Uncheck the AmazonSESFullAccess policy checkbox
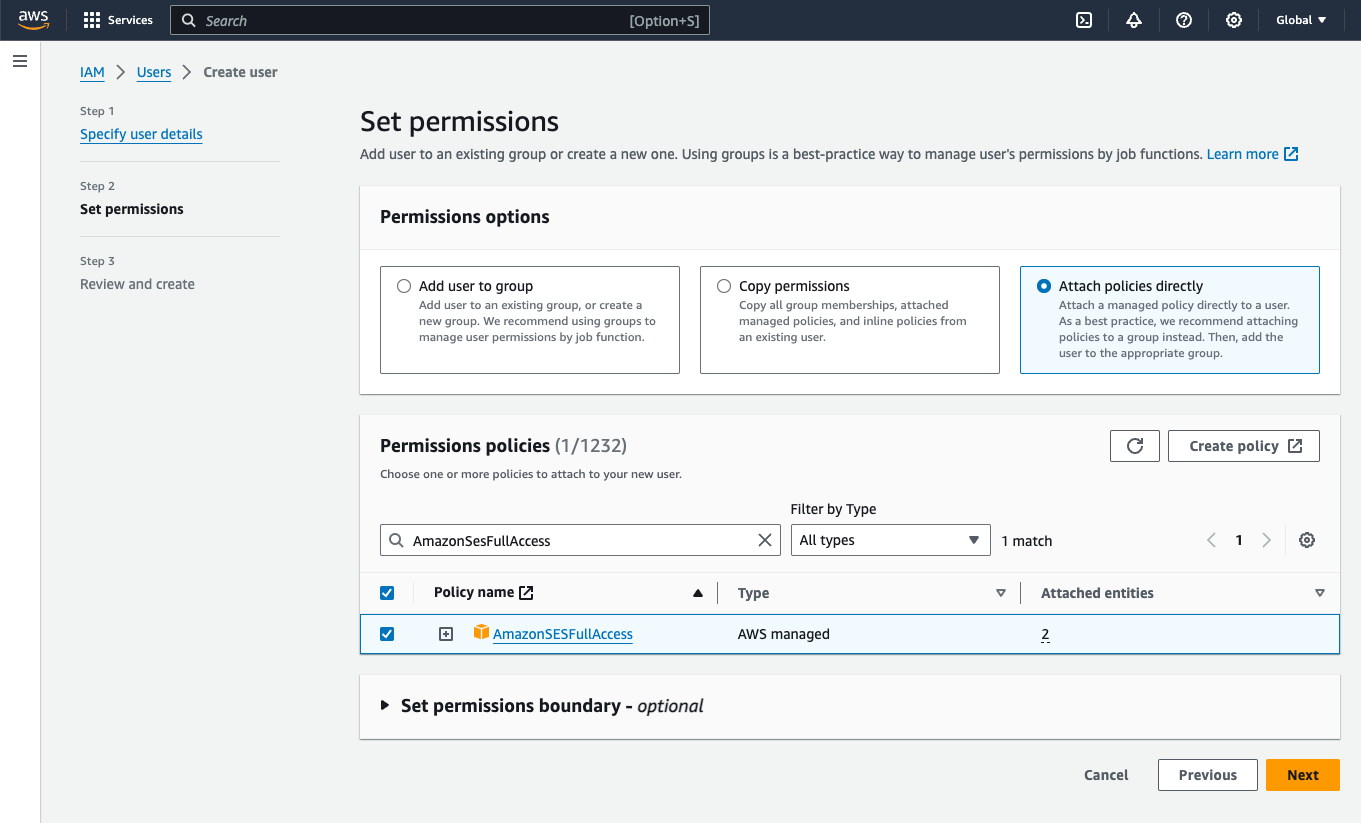This screenshot has height=823, width=1361. click(387, 634)
